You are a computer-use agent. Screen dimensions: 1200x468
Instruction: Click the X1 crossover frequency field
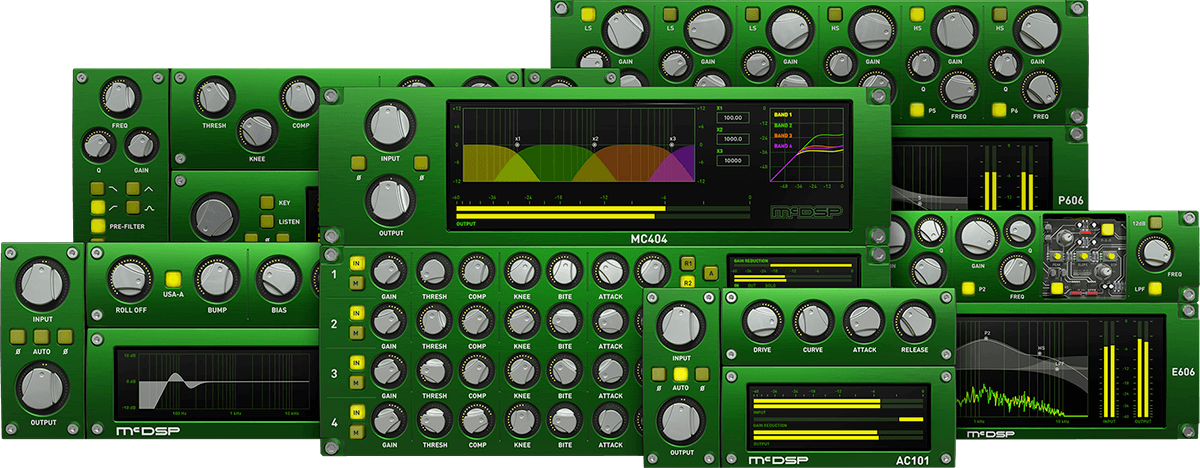point(732,117)
